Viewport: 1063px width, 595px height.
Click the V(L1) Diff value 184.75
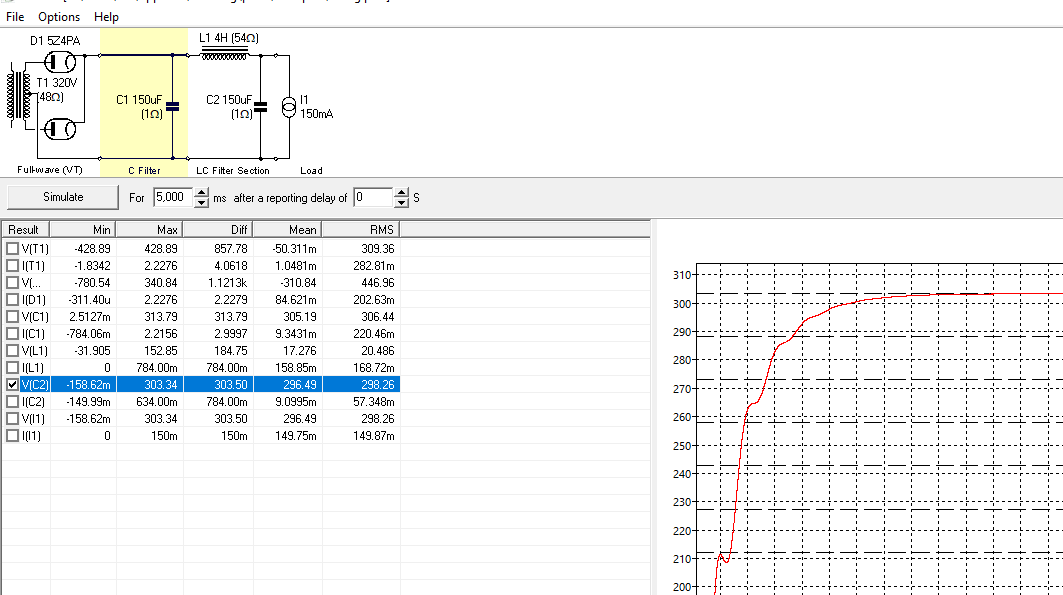230,350
